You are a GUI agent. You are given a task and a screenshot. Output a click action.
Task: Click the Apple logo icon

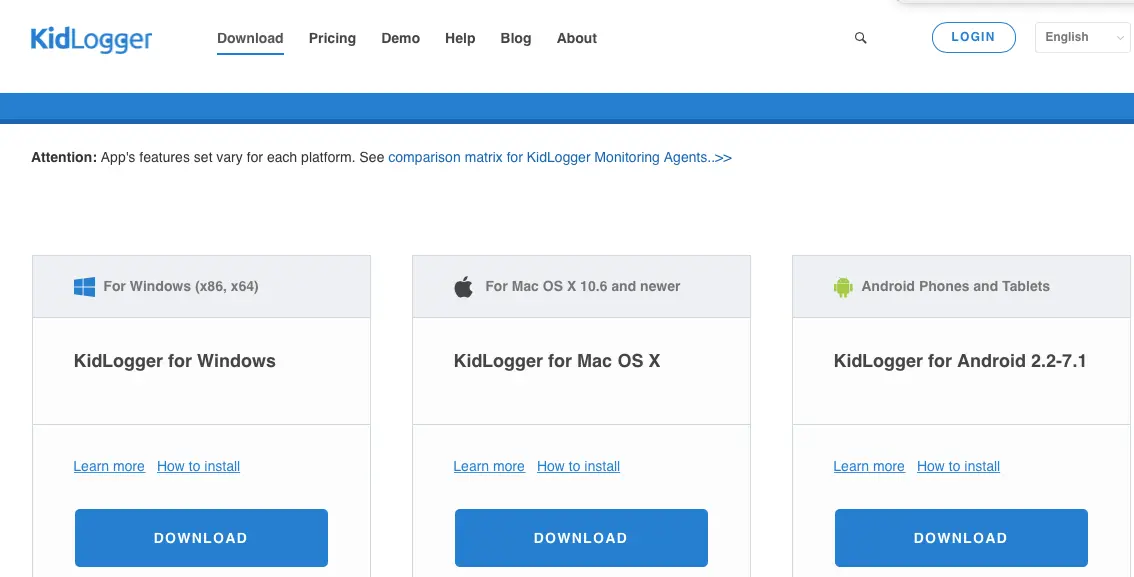click(x=464, y=286)
